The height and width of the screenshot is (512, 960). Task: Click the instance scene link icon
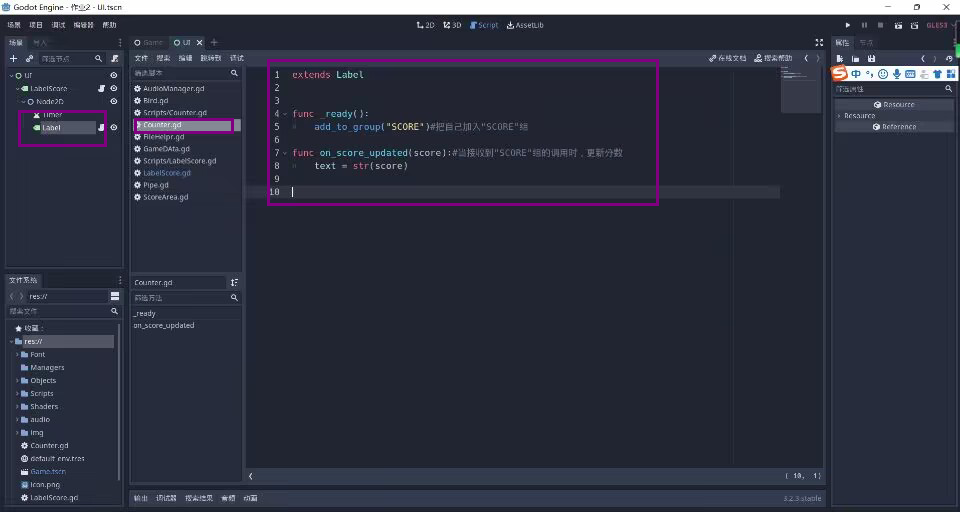click(29, 59)
